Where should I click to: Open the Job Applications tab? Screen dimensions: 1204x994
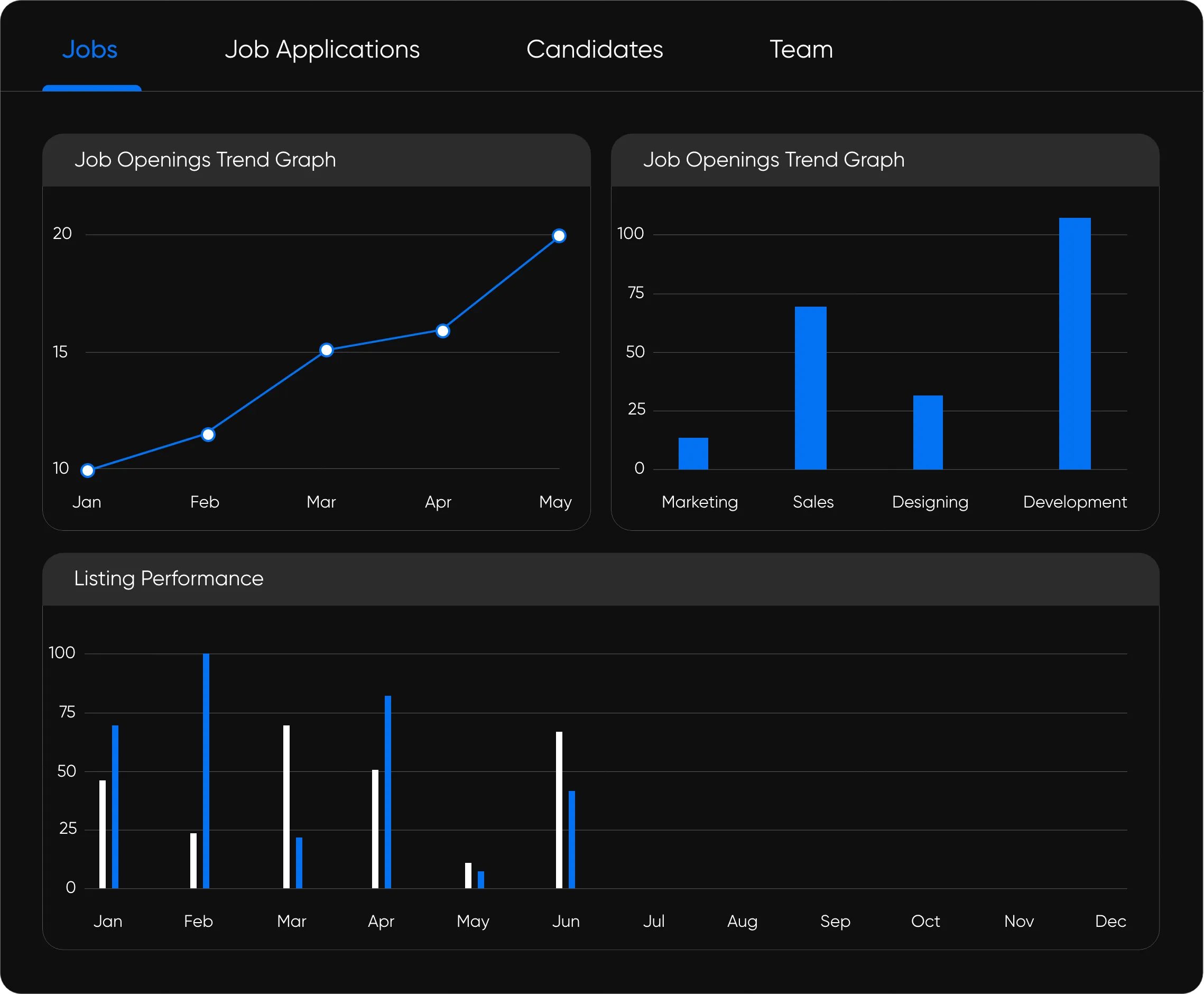pos(322,50)
